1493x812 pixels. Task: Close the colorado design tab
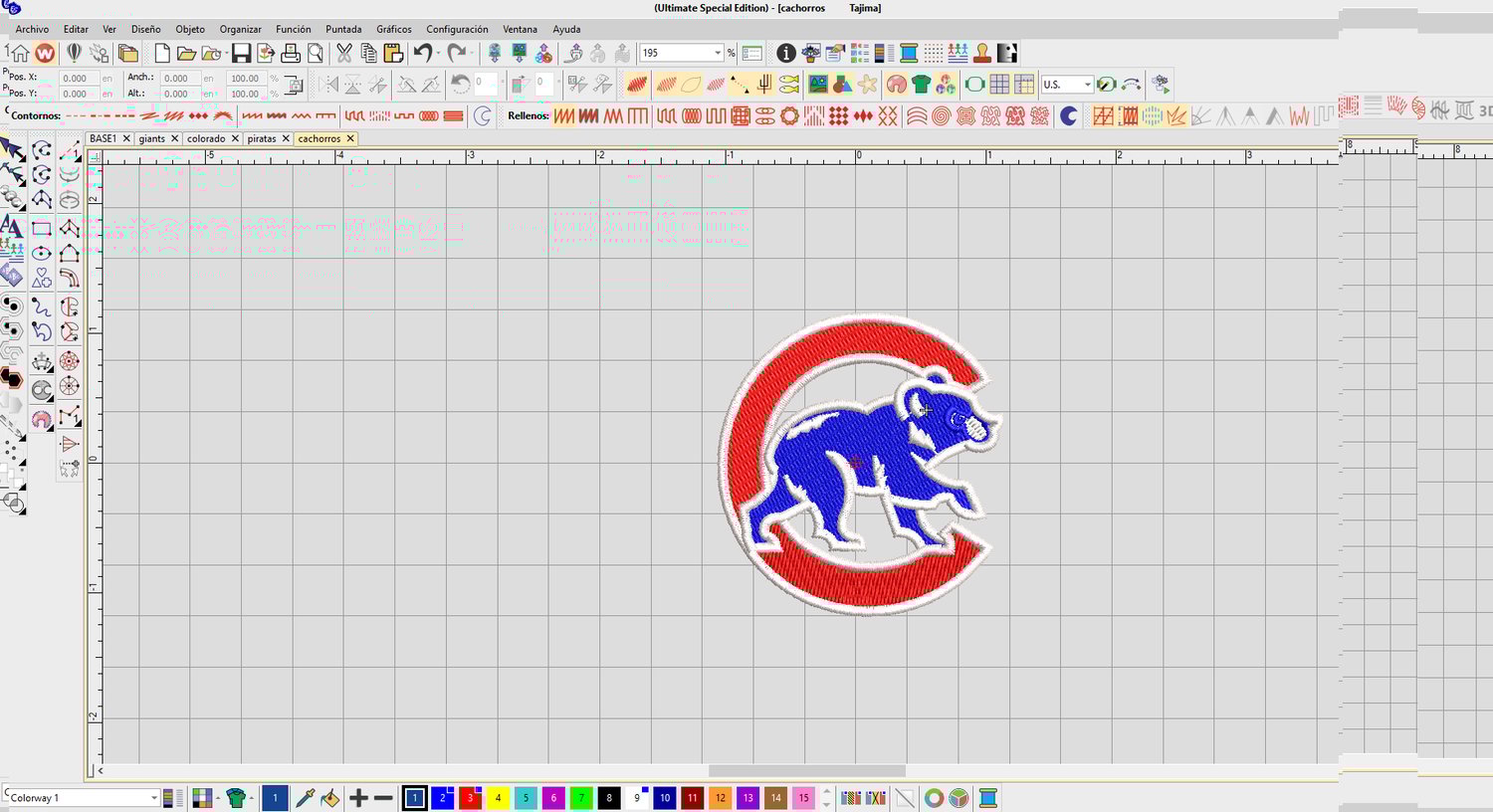tap(235, 139)
